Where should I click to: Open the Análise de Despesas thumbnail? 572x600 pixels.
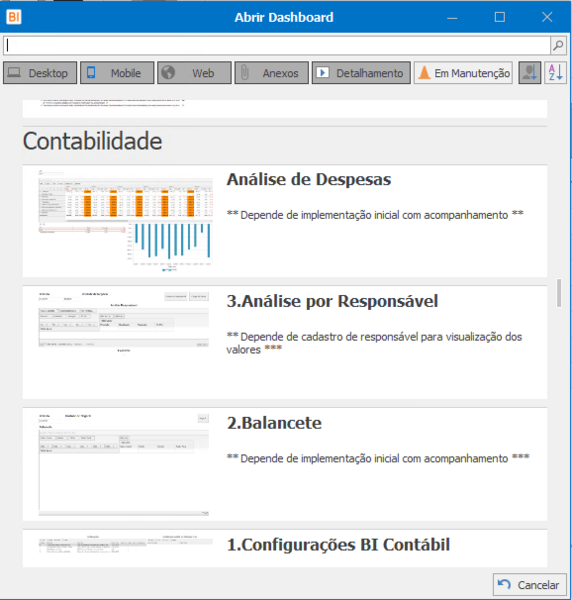(x=125, y=220)
